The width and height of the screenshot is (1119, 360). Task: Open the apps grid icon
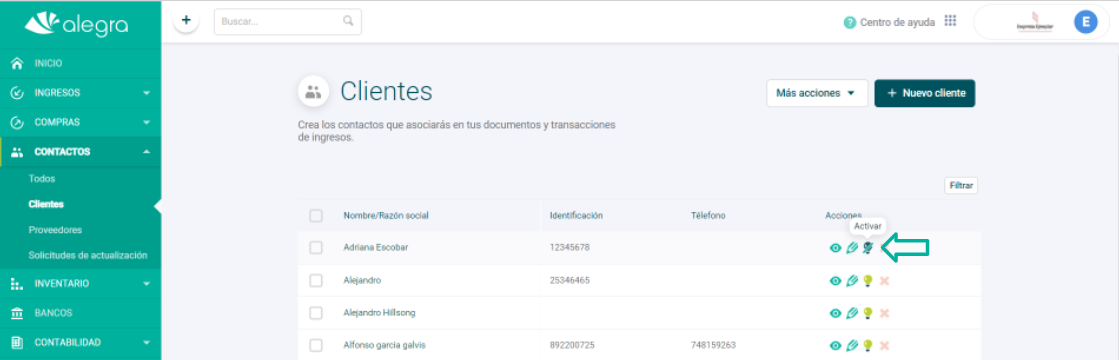coord(950,21)
